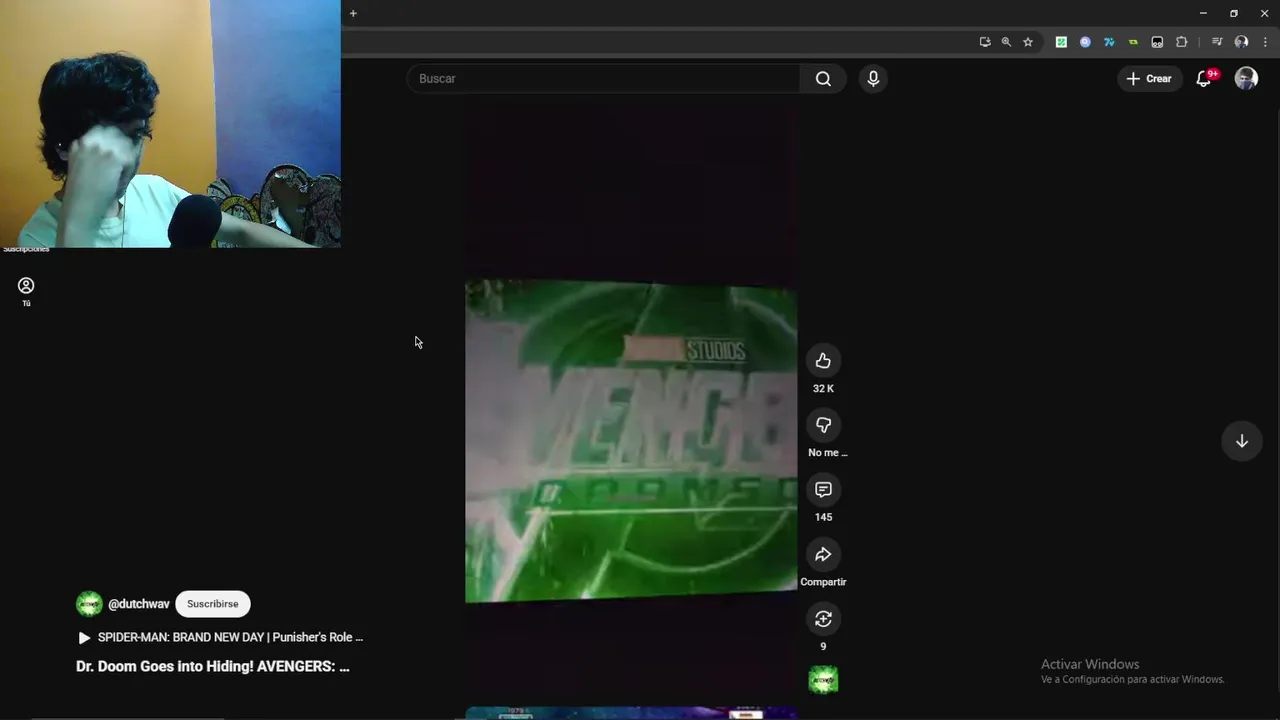Viewport: 1280px width, 720px height.
Task: Bookmark this page with the star icon
Action: (x=1028, y=42)
